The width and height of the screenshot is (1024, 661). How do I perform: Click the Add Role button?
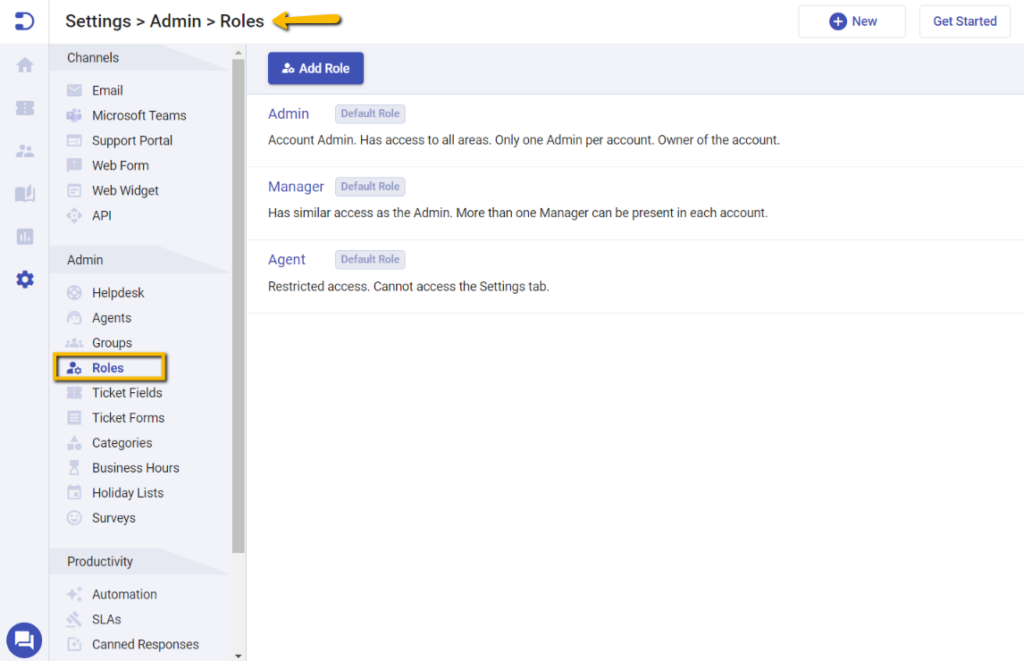coord(315,68)
